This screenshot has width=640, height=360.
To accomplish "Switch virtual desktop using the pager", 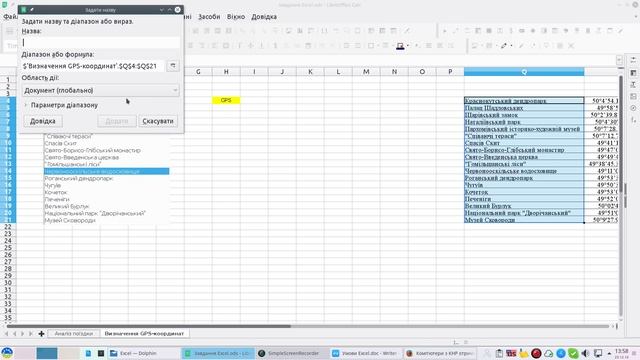I will [x=47, y=353].
